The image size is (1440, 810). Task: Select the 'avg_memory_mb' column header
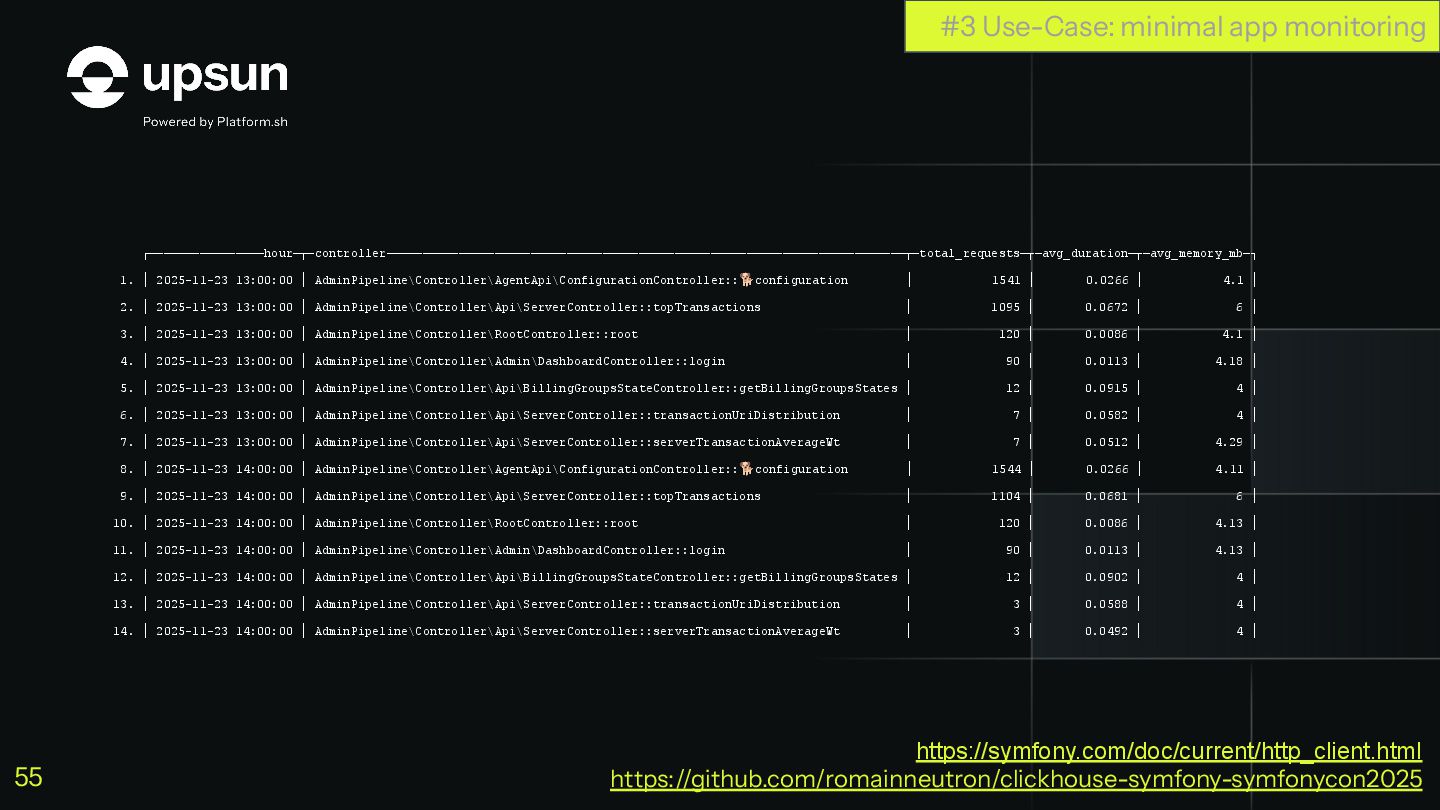[1197, 254]
